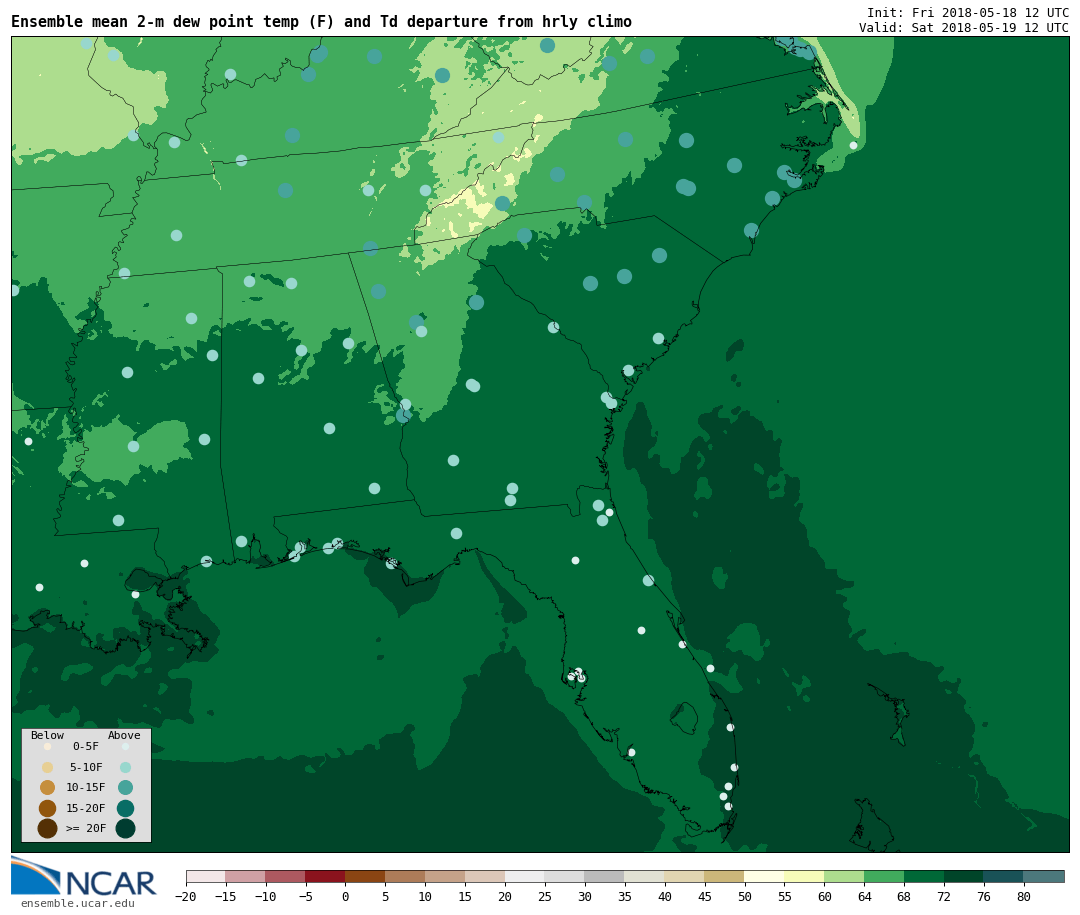The height and width of the screenshot is (915, 1080).
Task: Click the 0-5F above-normal pale legend dot
Action: tap(125, 746)
